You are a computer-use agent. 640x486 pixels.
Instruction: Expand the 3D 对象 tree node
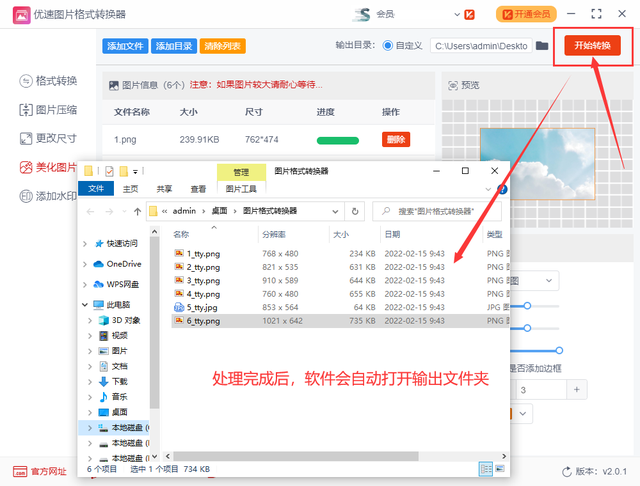pyautogui.click(x=90, y=321)
